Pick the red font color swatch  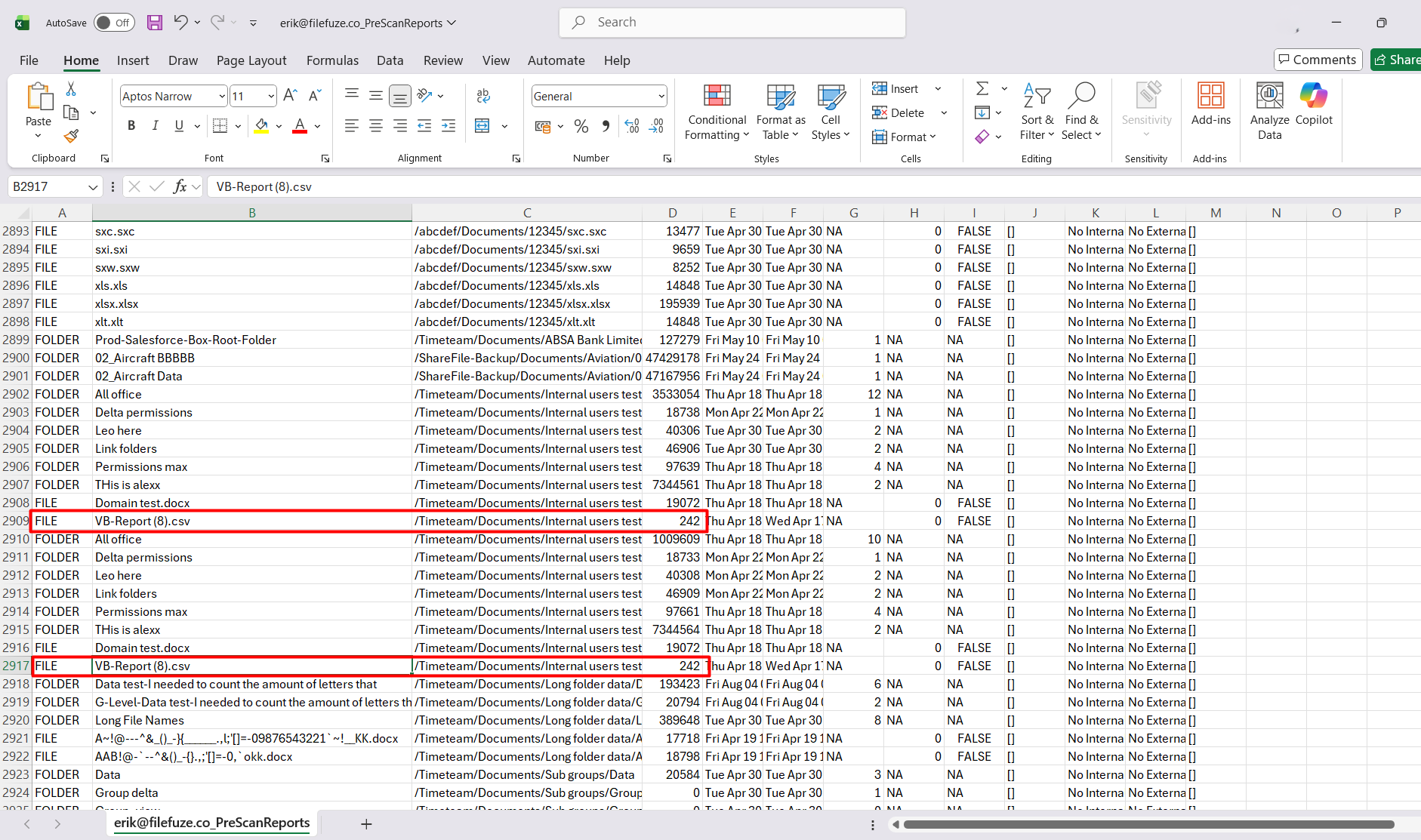(300, 130)
